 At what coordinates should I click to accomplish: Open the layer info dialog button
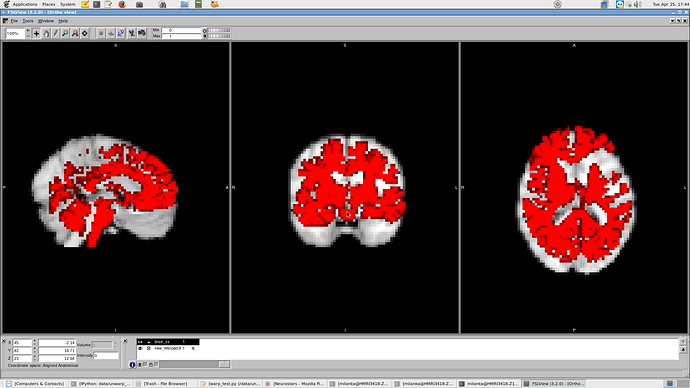(132, 365)
